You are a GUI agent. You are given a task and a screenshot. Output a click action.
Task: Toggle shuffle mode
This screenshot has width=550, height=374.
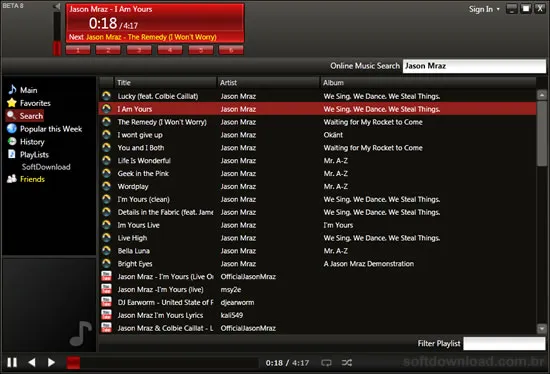tap(347, 363)
